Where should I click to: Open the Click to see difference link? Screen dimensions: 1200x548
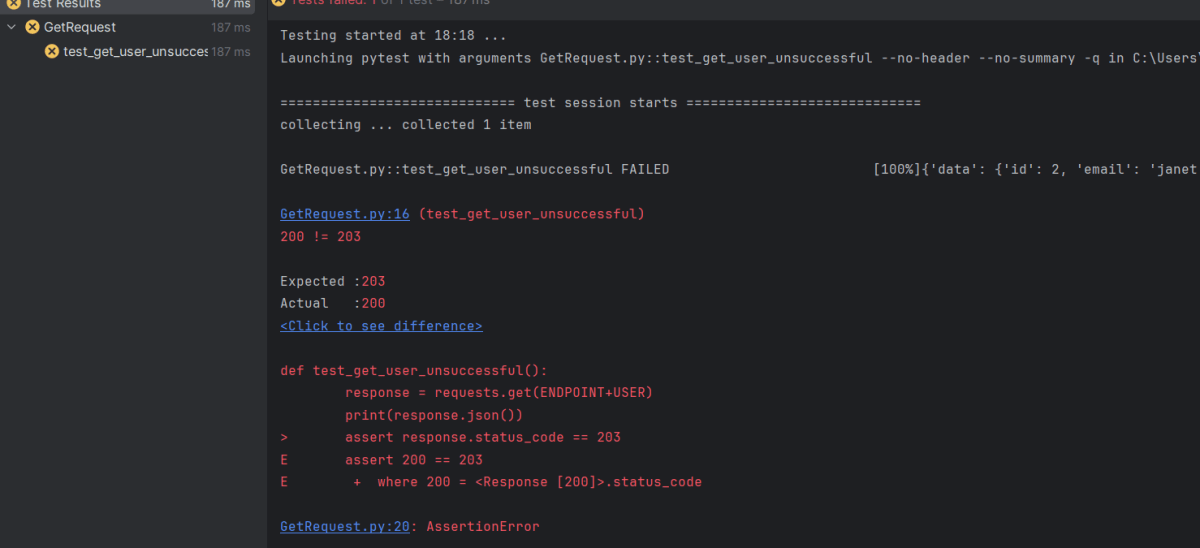tap(381, 326)
